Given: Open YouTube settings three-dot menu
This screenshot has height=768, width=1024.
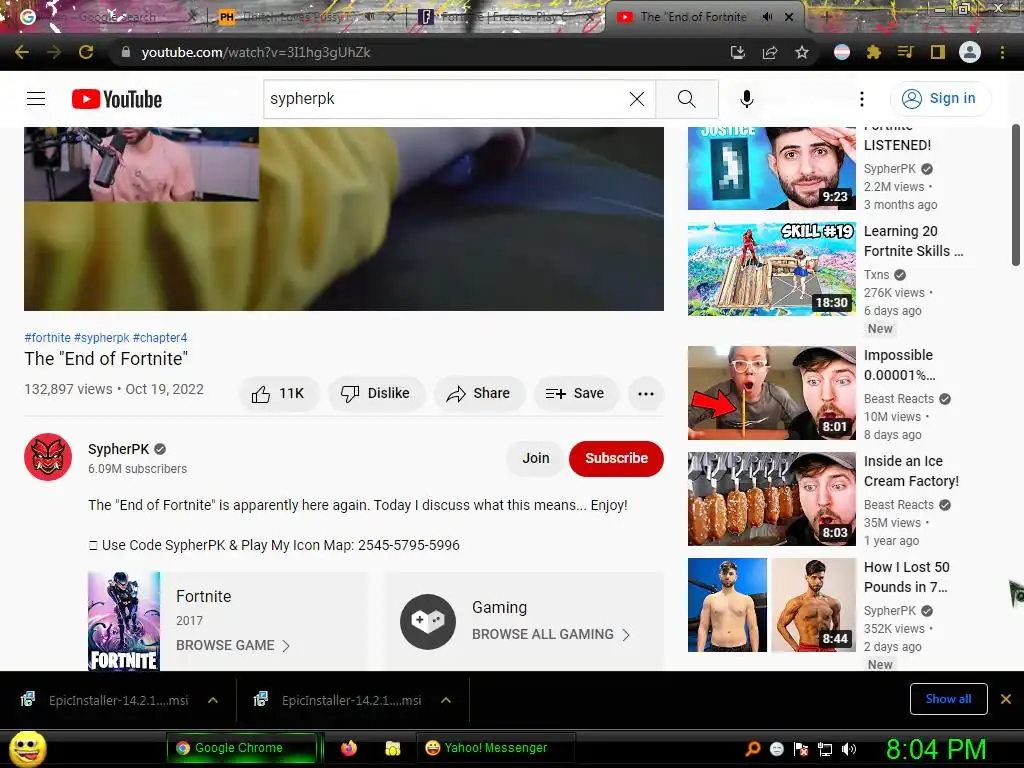Looking at the screenshot, I should click(861, 99).
